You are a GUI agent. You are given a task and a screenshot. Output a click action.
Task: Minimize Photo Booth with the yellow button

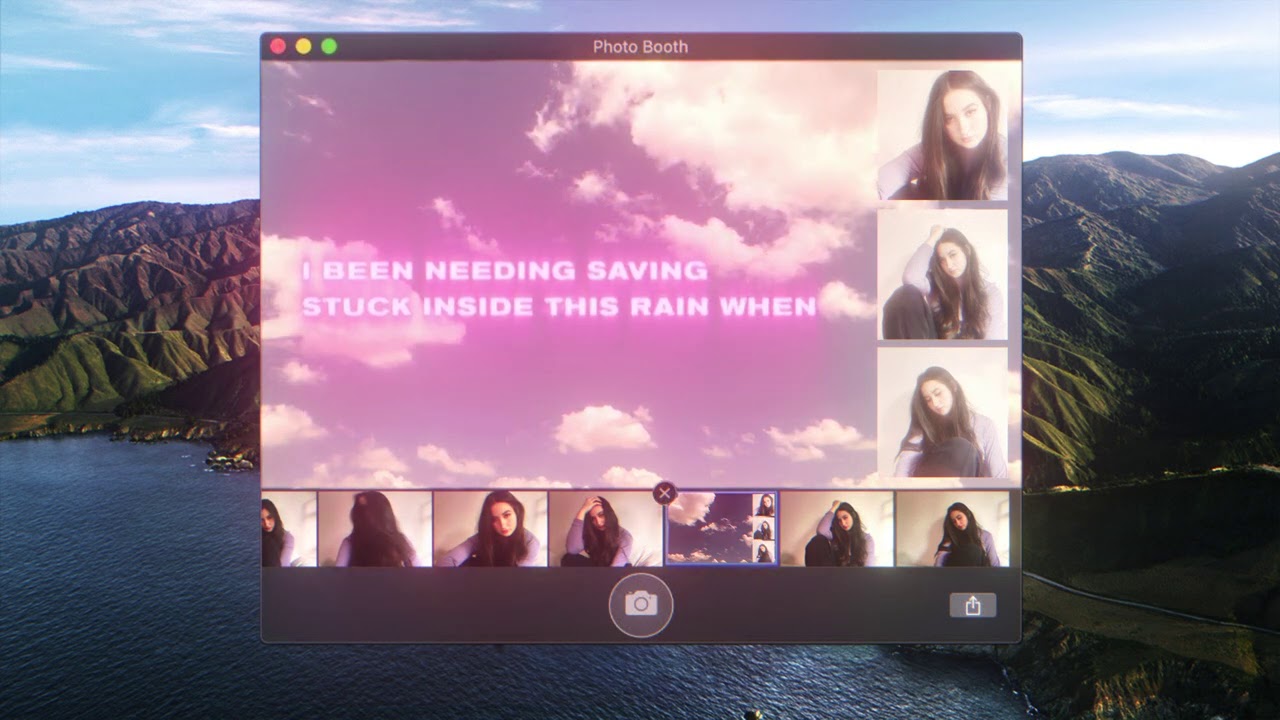point(304,46)
